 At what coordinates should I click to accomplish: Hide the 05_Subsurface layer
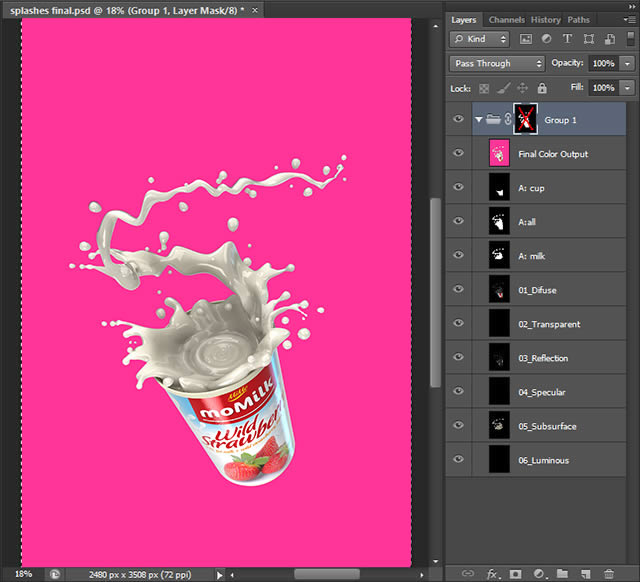(458, 425)
